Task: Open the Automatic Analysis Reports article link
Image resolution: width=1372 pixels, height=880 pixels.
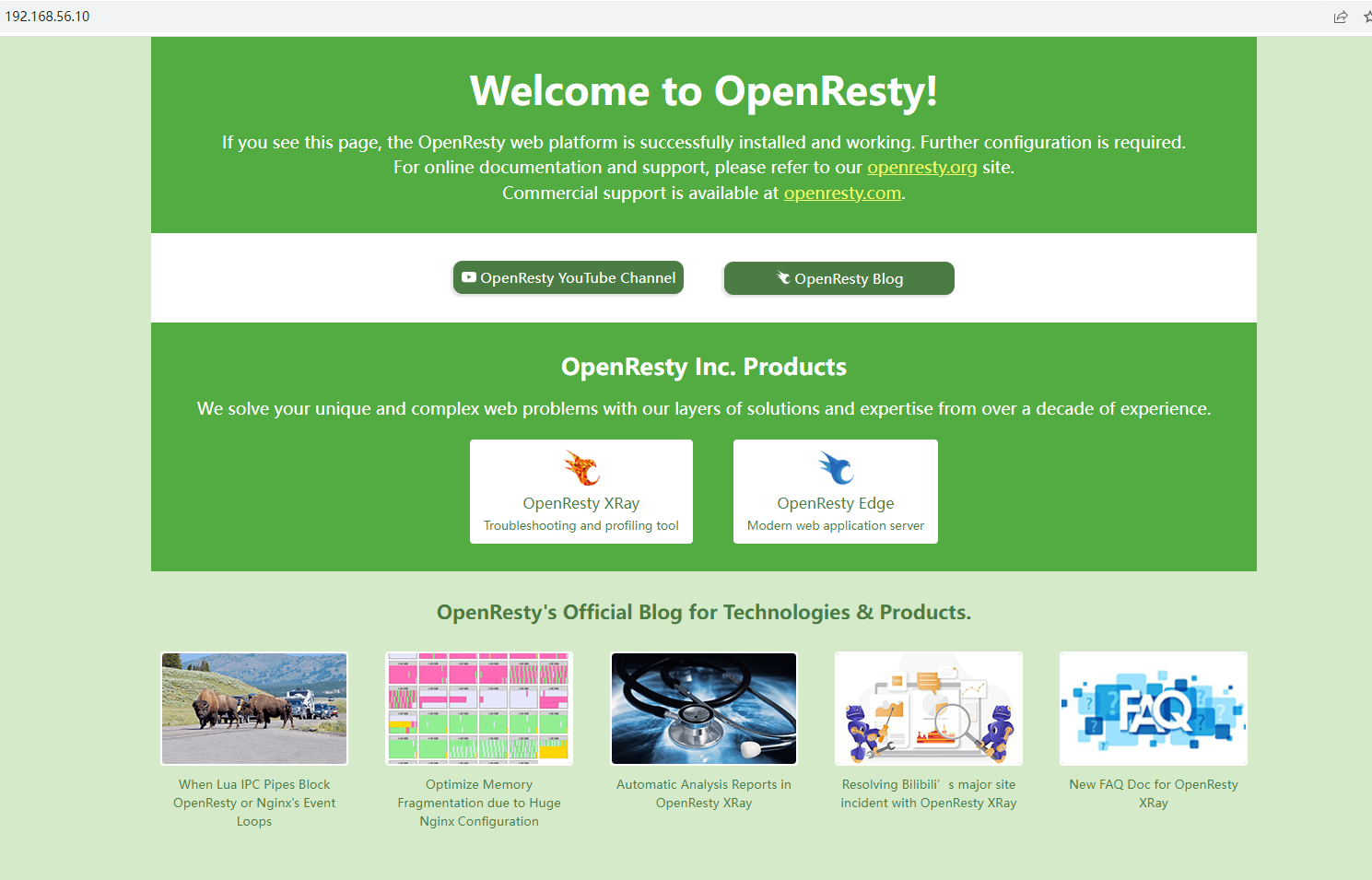Action: 703,793
